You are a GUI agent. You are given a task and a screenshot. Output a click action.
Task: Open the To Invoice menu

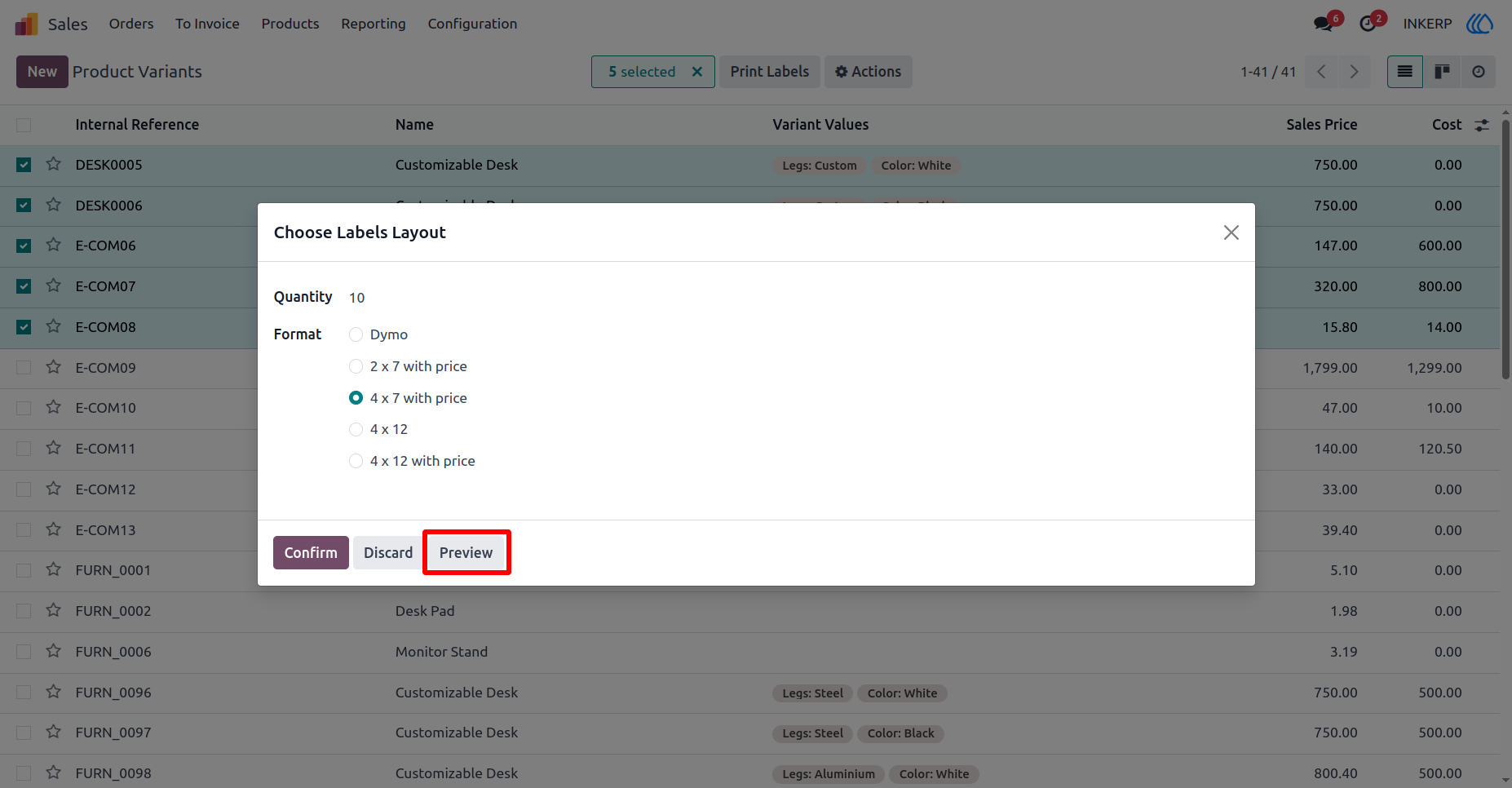(x=207, y=24)
